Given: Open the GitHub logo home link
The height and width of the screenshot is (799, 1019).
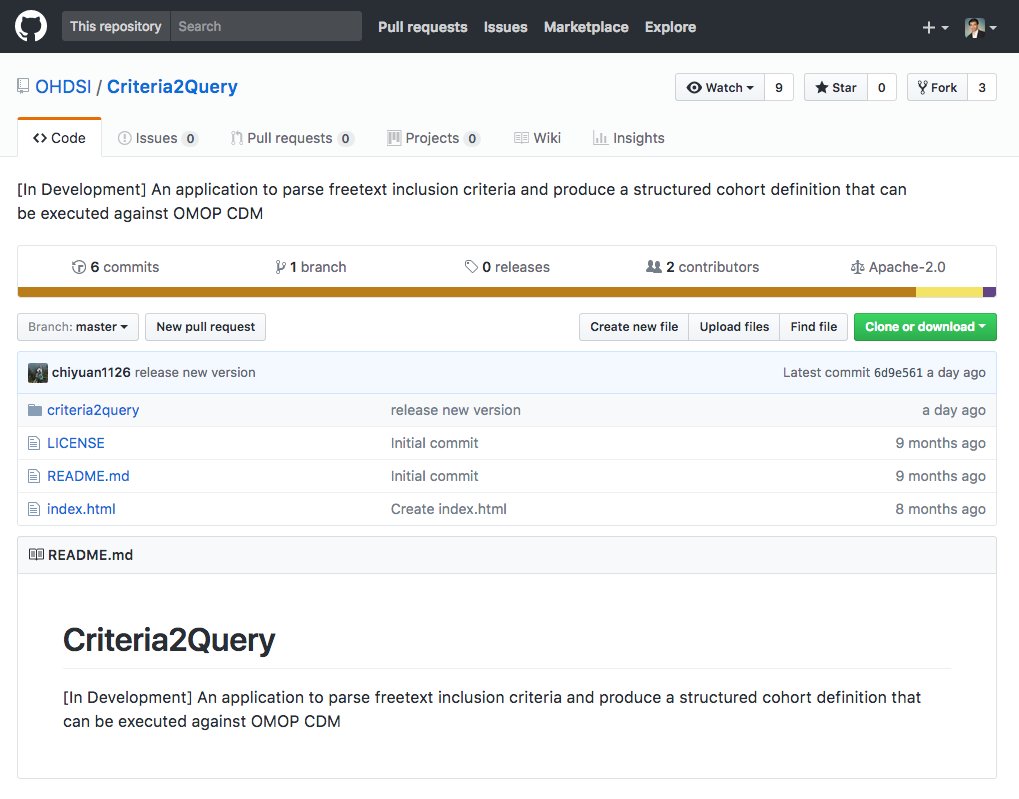Looking at the screenshot, I should [31, 27].
